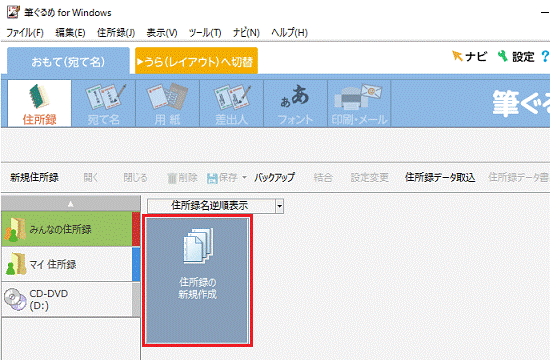Open the ヘルプ(H) menu
Screen dimensions: 550x360
pos(289,33)
